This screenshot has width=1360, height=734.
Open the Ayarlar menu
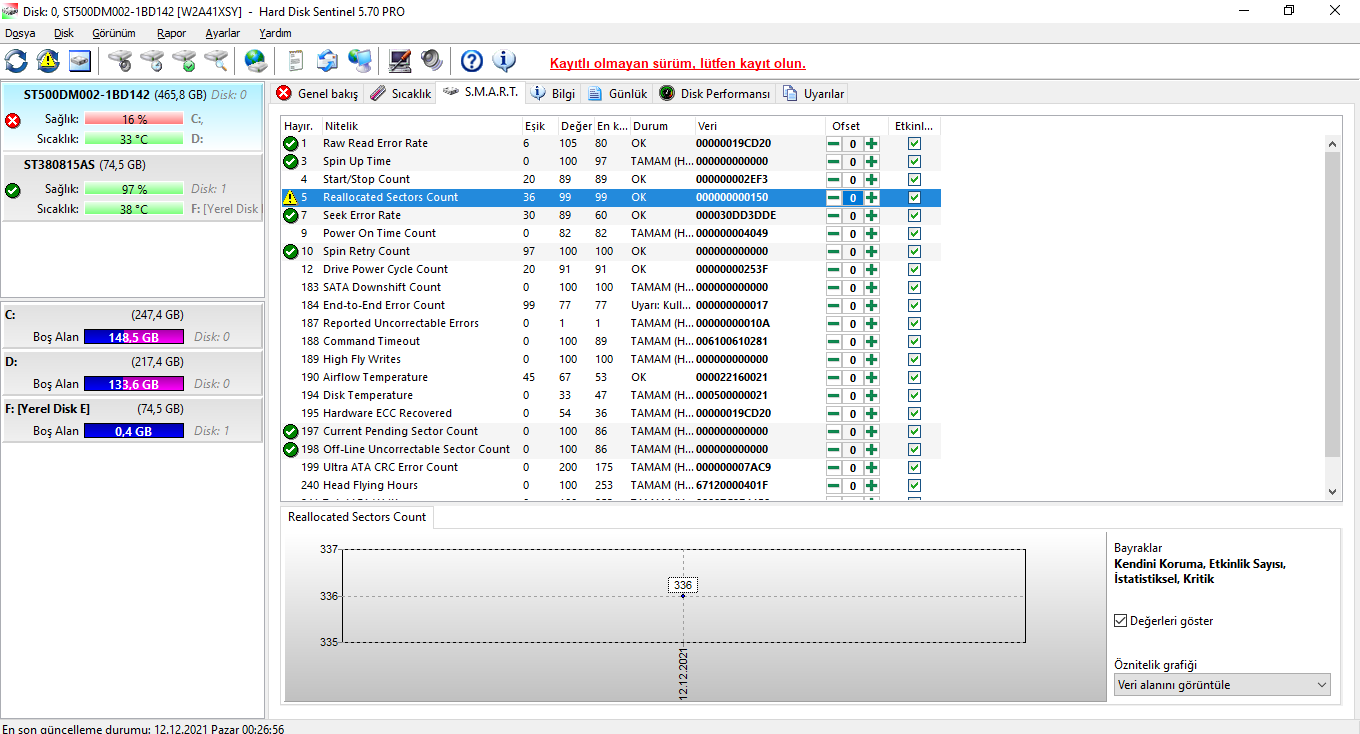point(222,33)
